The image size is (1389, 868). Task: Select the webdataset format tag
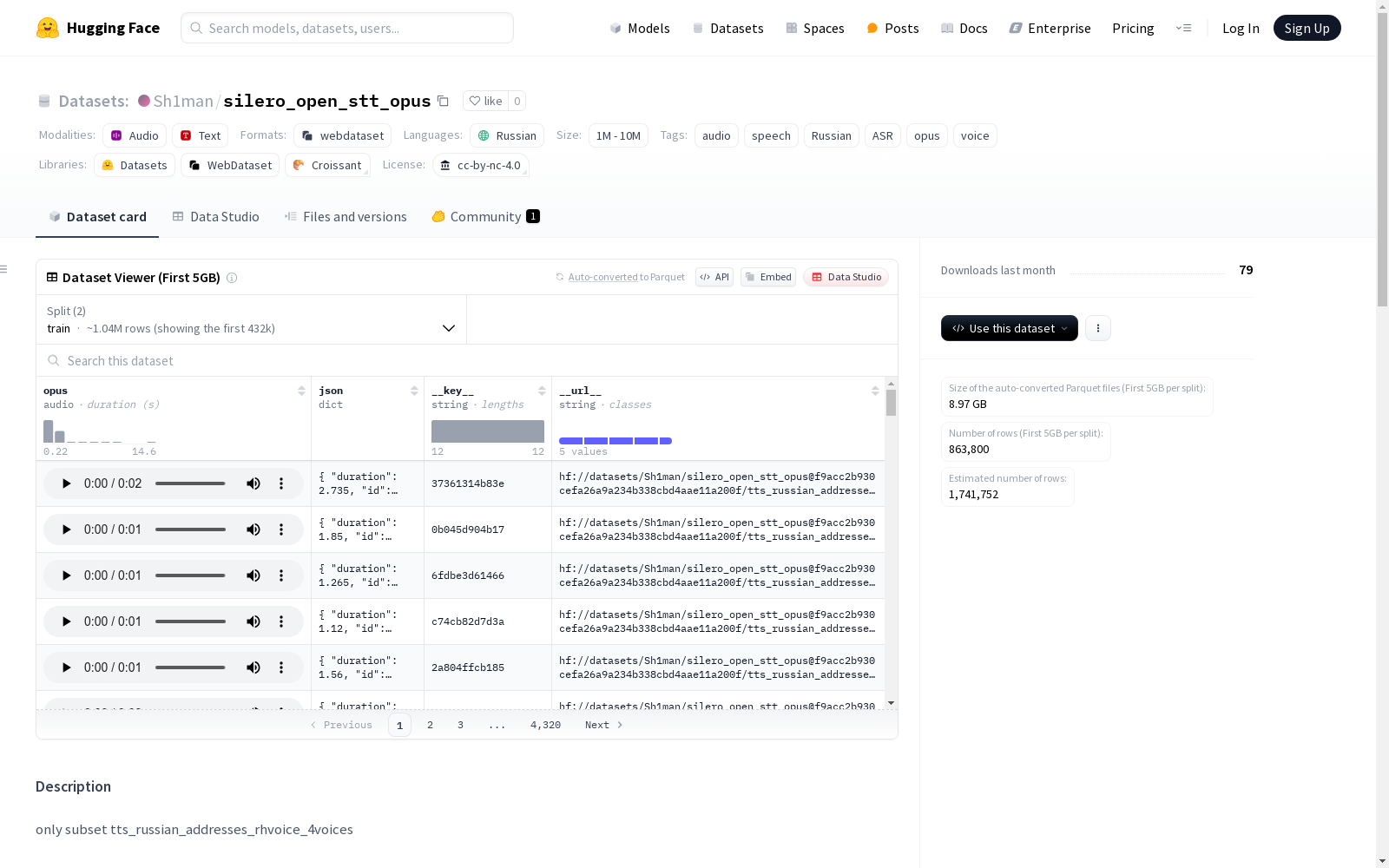343,135
